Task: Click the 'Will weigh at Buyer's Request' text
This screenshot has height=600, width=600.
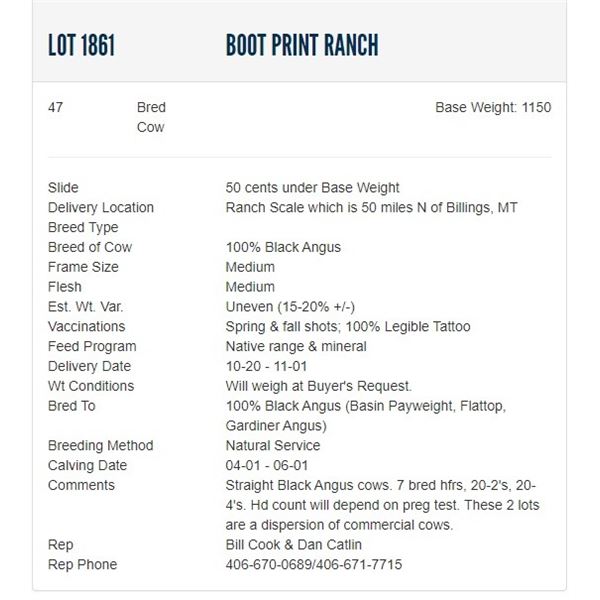Action: click(319, 386)
